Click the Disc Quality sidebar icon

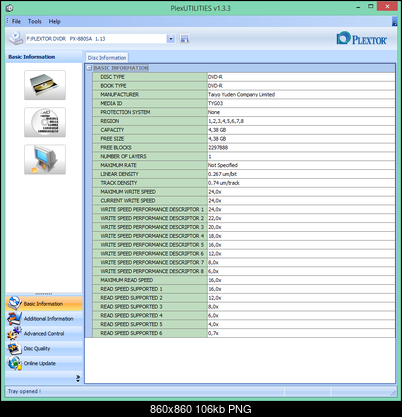tap(14, 348)
